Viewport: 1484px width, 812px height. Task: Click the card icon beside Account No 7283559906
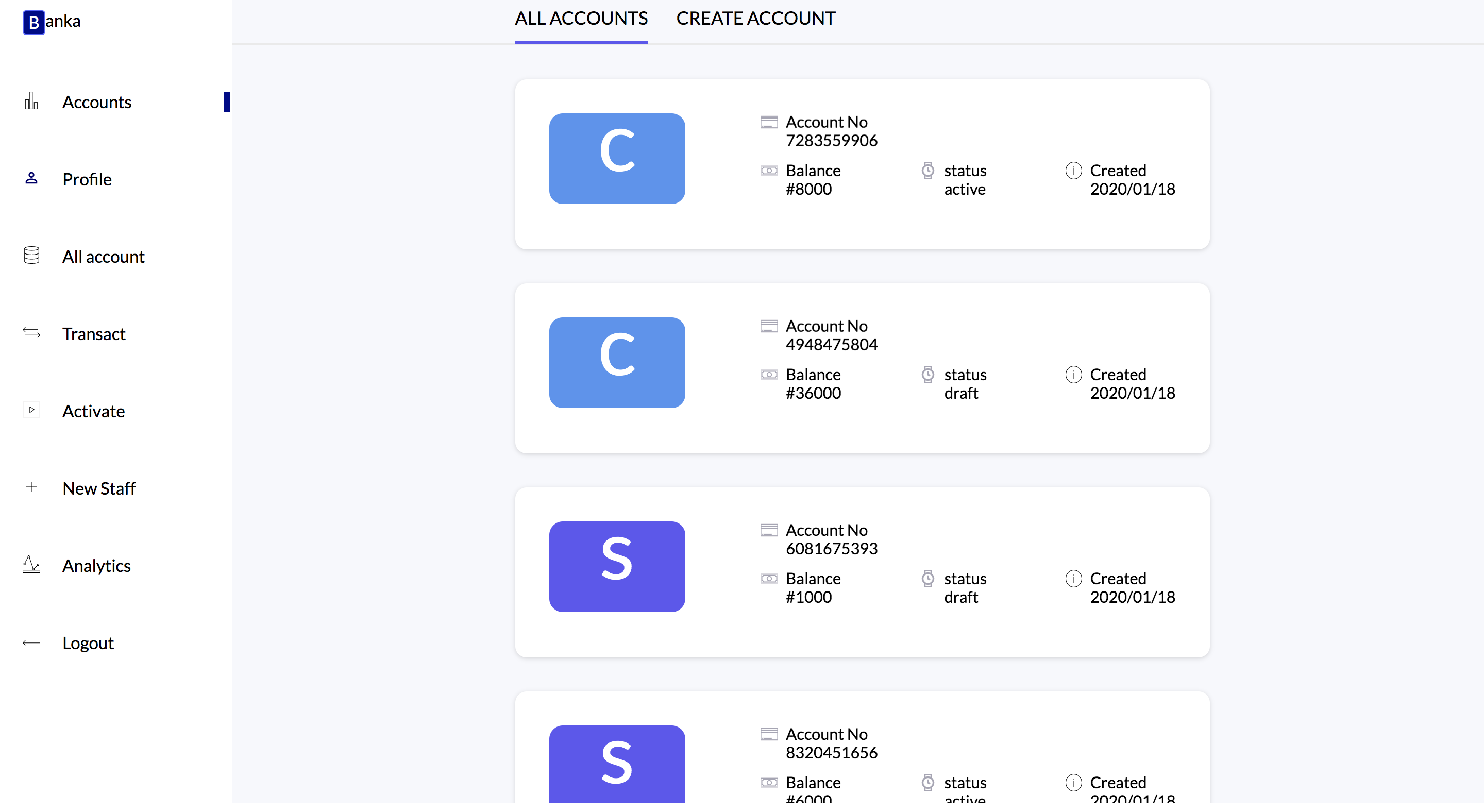coord(768,122)
